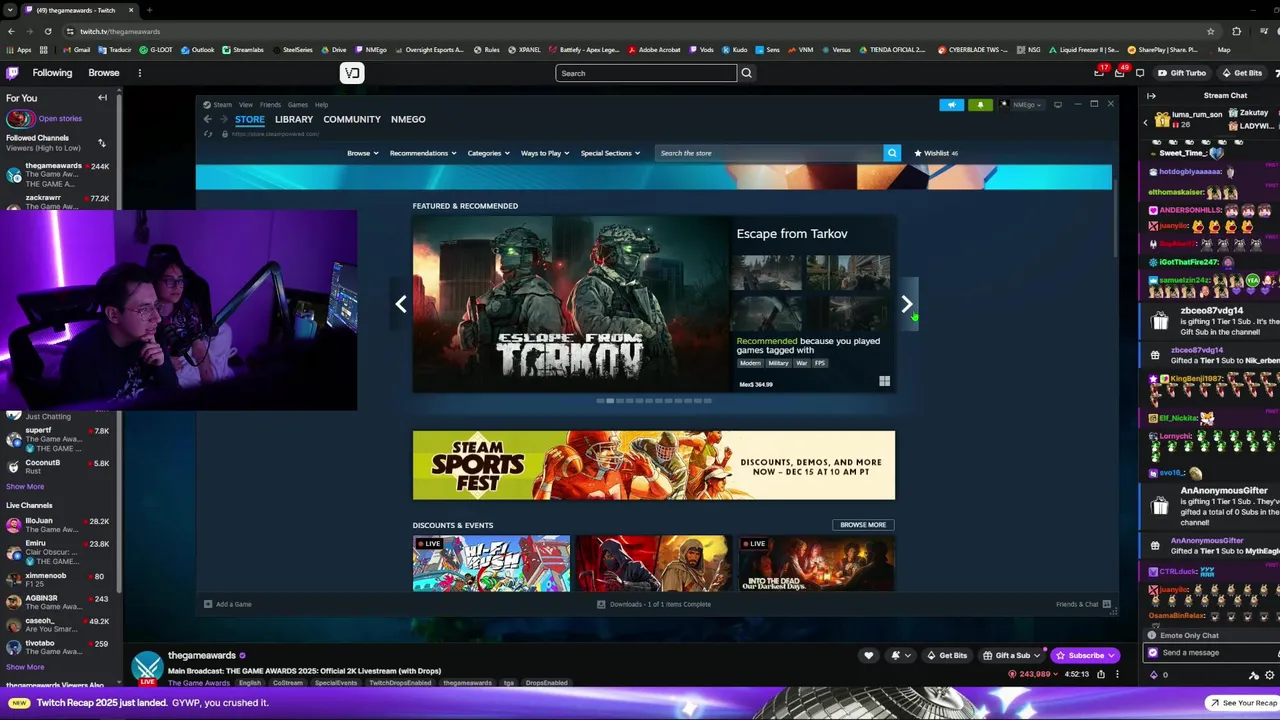Open stream options three-dot menu

coord(1117,674)
